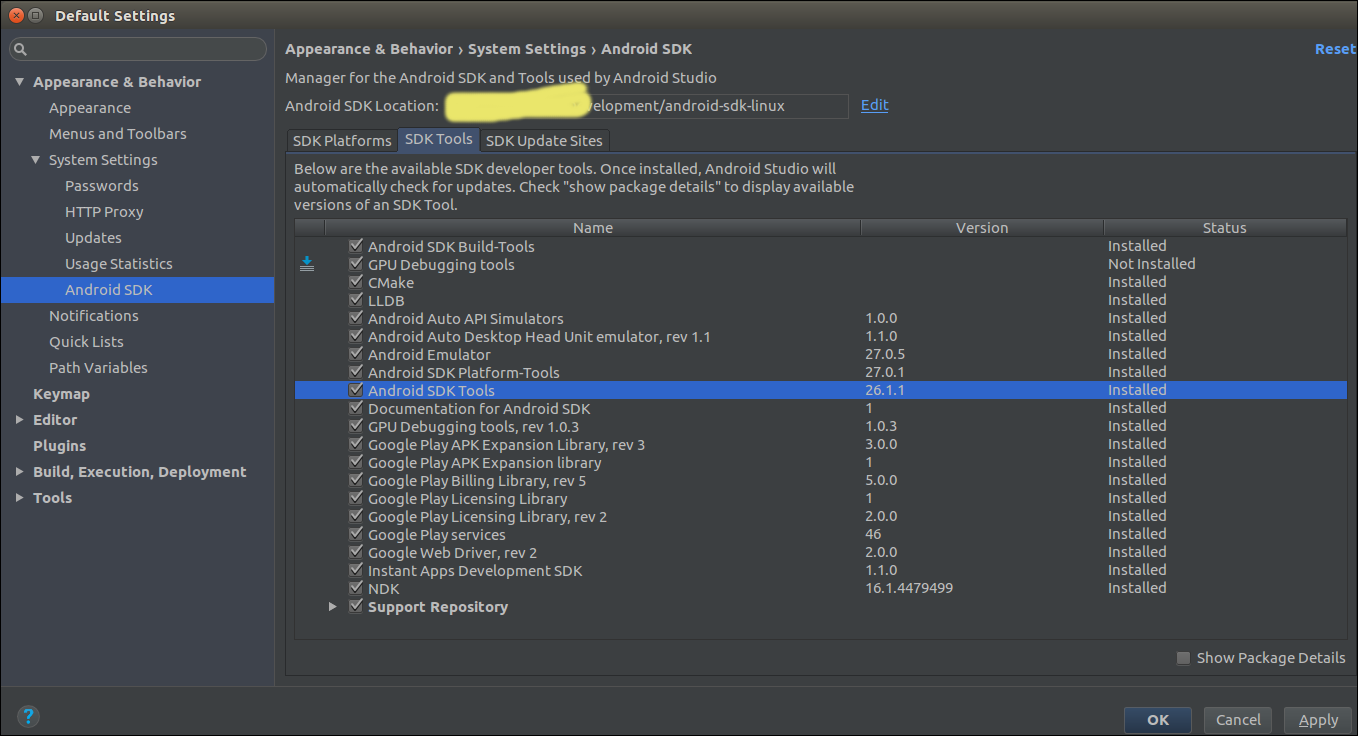1358x736 pixels.
Task: Select Android SDK in sidebar
Action: (x=137, y=290)
